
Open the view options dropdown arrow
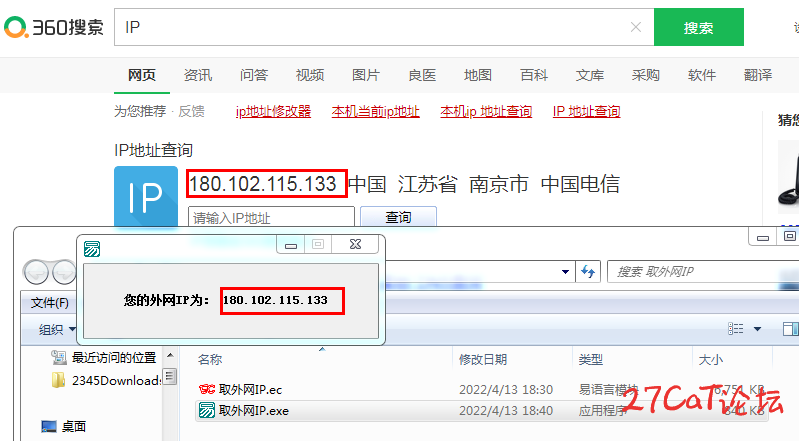[x=757, y=329]
